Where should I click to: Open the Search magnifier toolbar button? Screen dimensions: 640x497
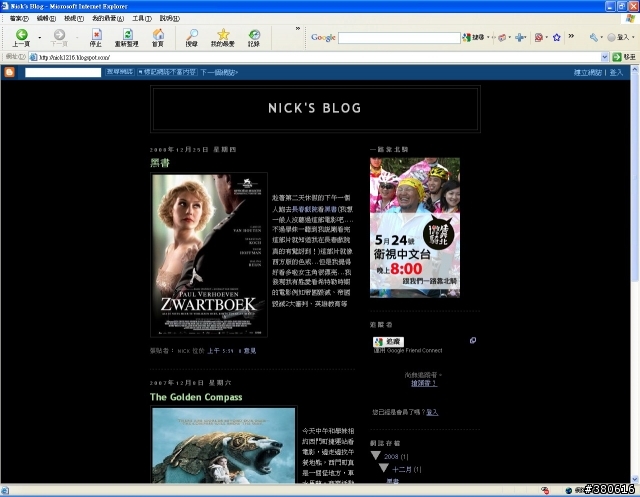(x=192, y=38)
